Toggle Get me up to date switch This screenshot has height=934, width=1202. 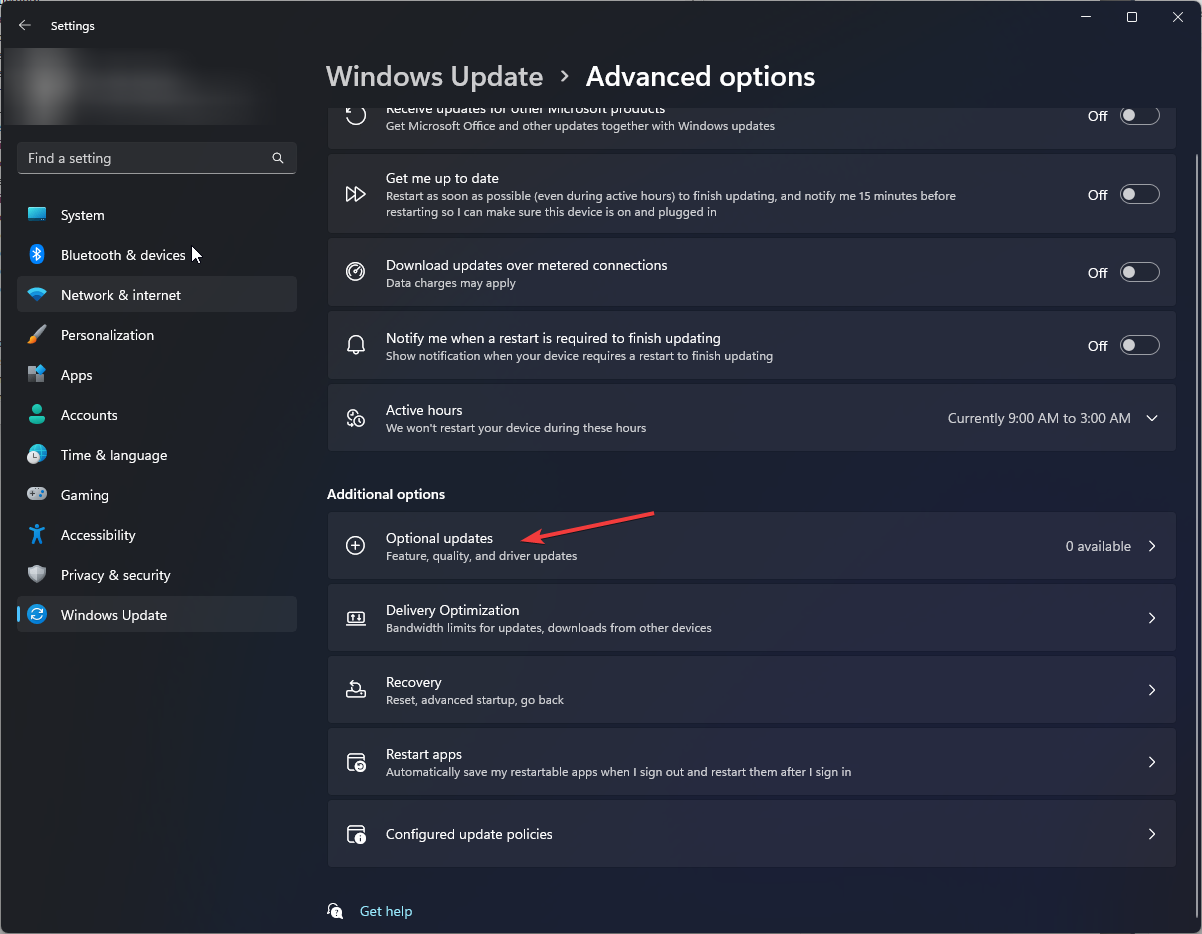click(x=1140, y=195)
